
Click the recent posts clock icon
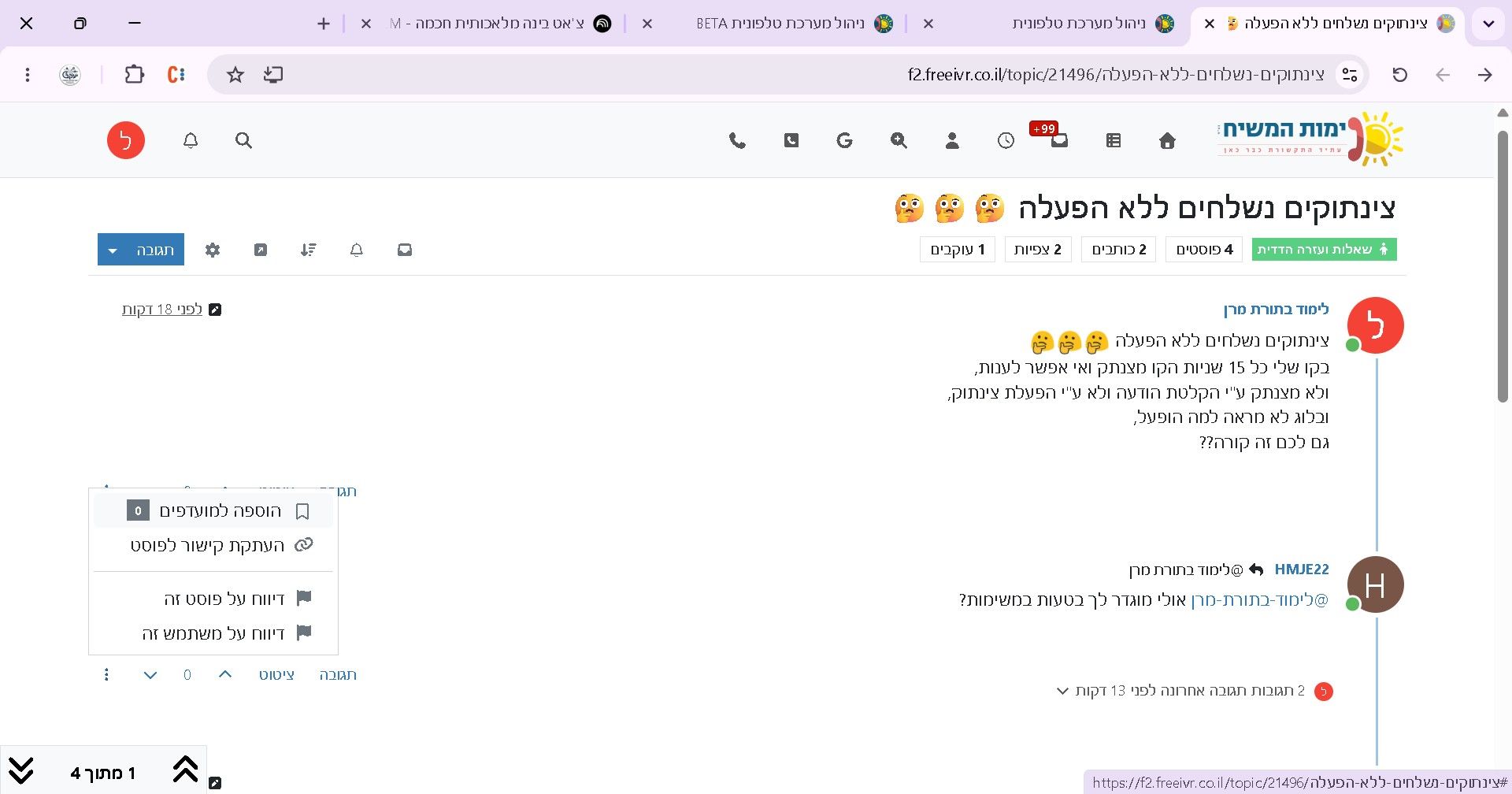(1006, 141)
